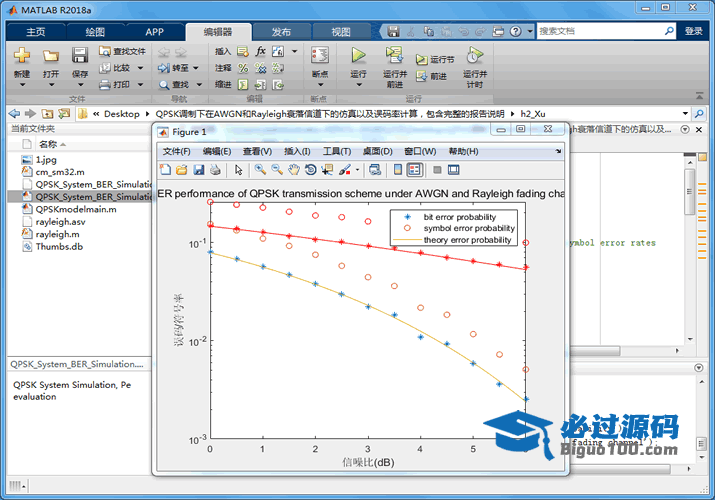Image resolution: width=715 pixels, height=500 pixels.
Task: Select file rayleigh.m in folder list
Action: 57,234
